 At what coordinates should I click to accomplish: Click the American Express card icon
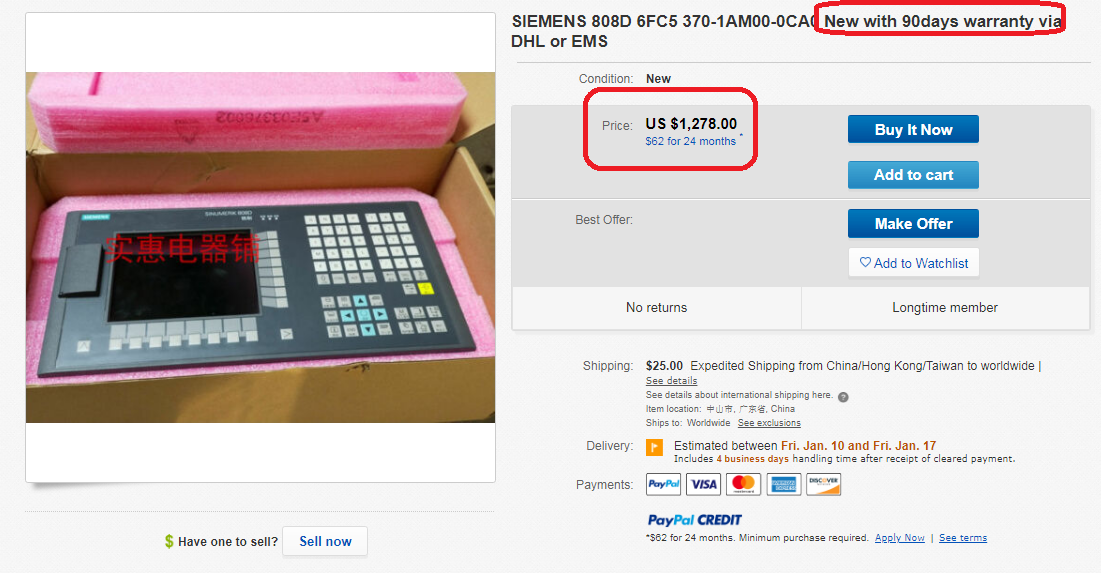coord(784,485)
